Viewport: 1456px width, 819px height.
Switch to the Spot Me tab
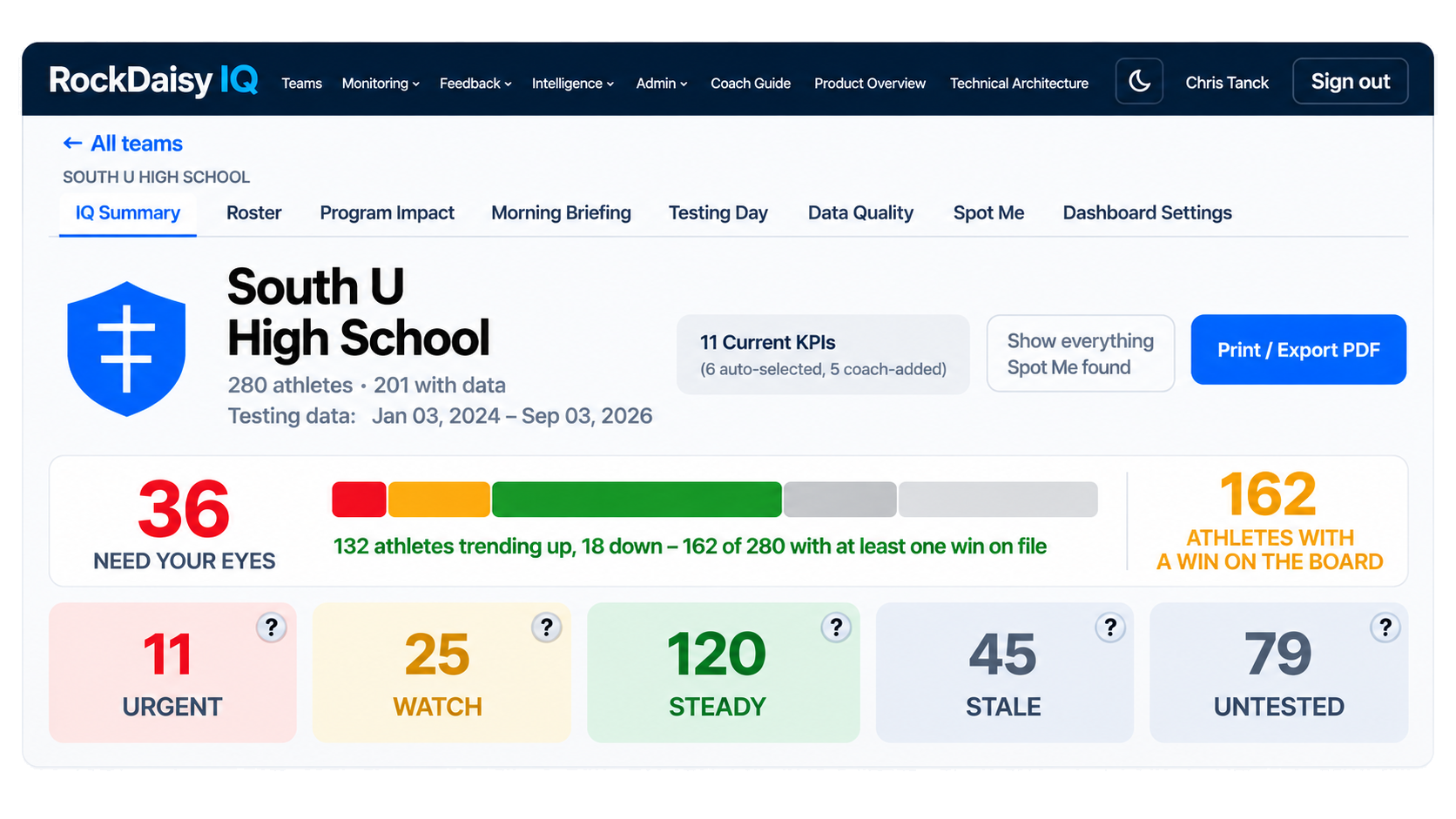(x=988, y=213)
